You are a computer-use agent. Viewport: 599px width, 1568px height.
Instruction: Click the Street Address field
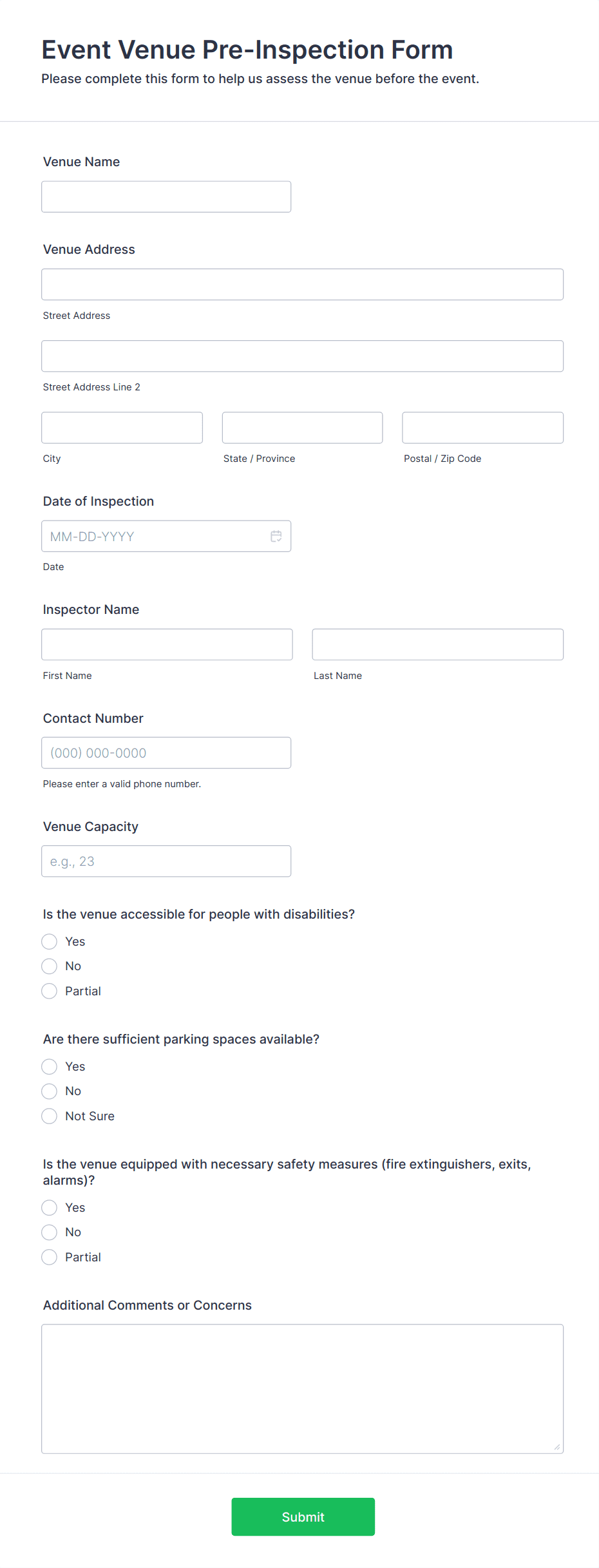pos(302,283)
